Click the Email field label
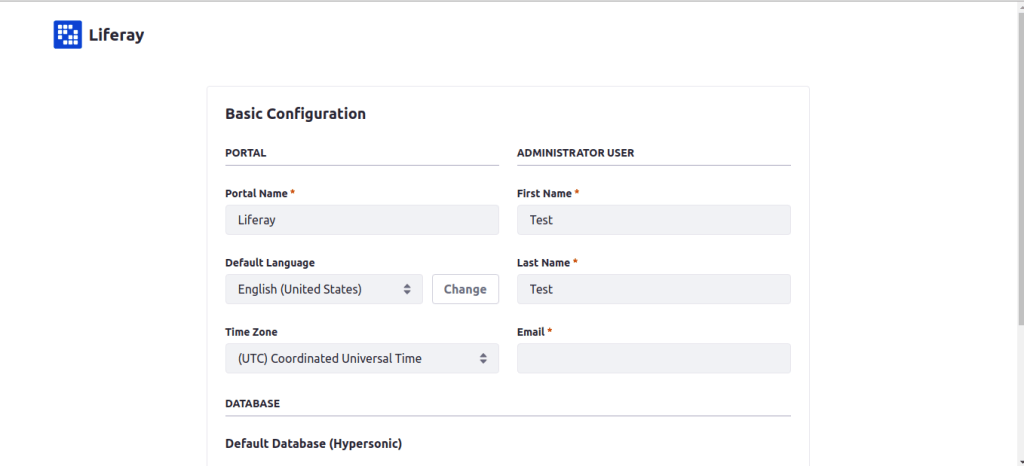This screenshot has width=1024, height=466. point(532,332)
